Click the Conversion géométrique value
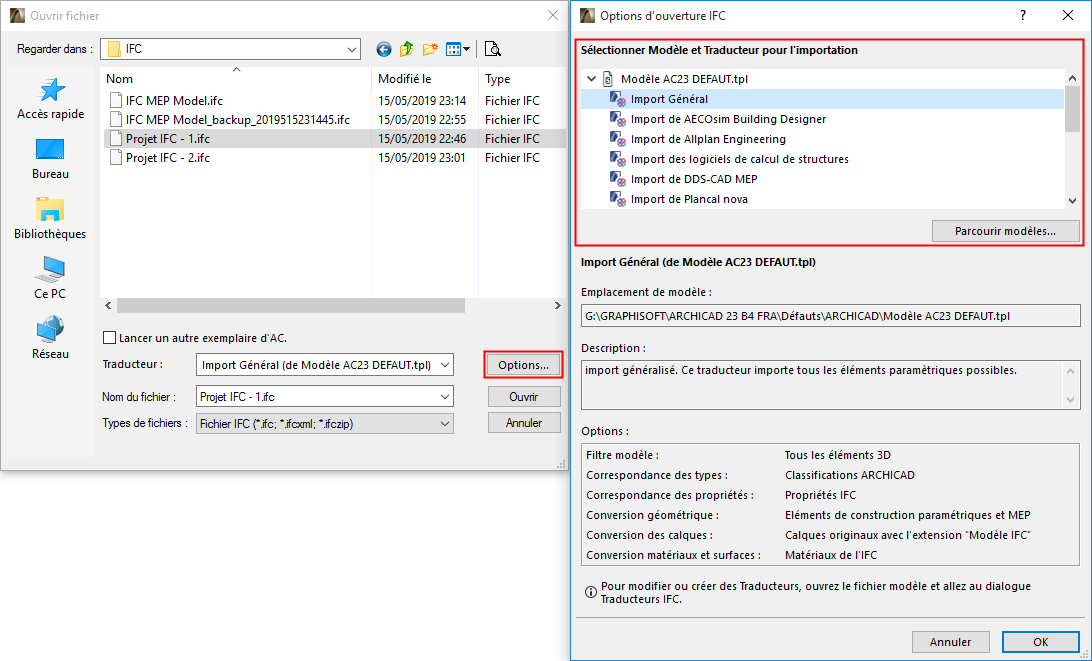Screen dimensions: 1092x661 [x=907, y=515]
